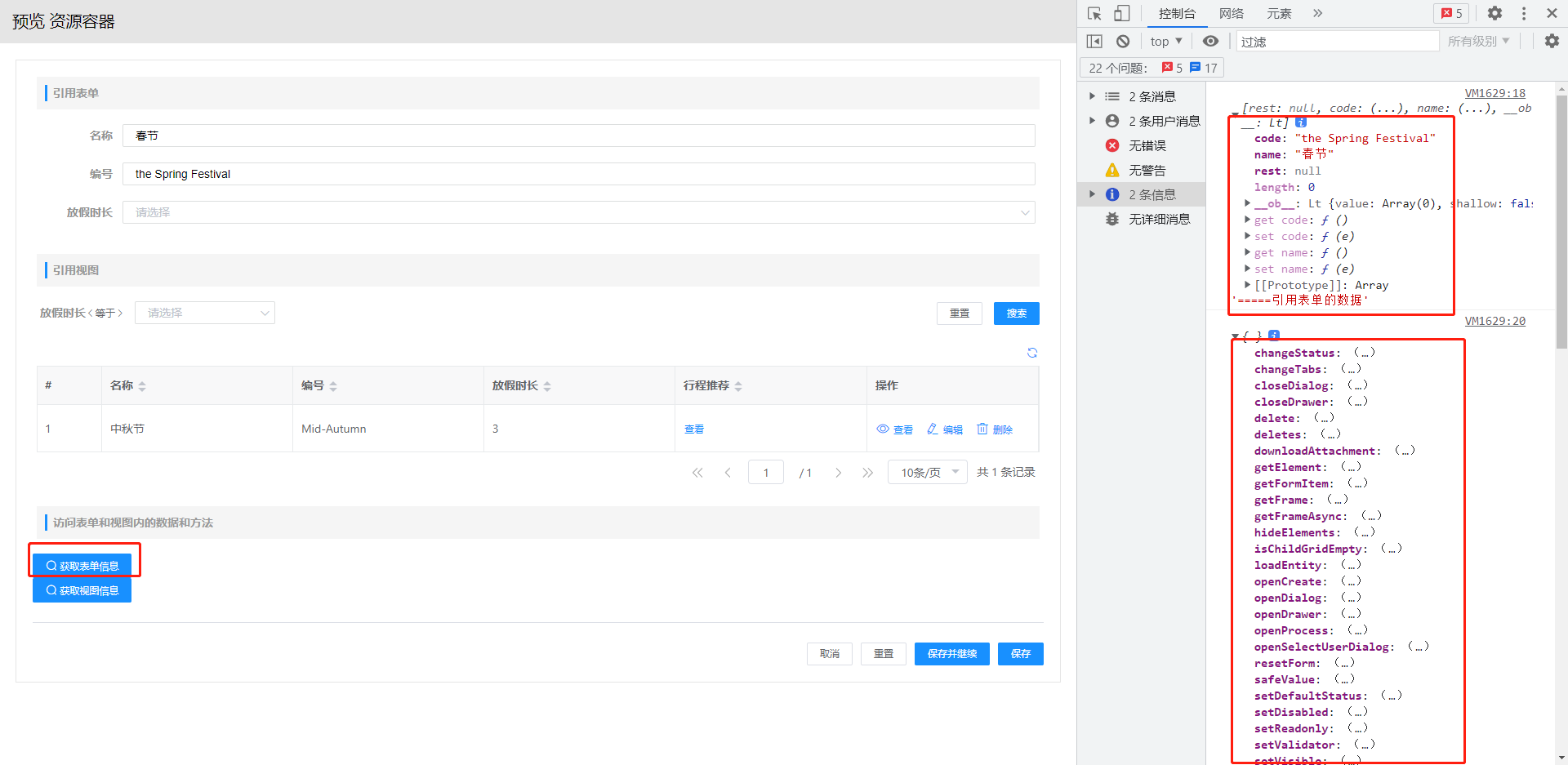The height and width of the screenshot is (765, 1568).
Task: Open console settings gear beside log levels
Action: tap(1552, 42)
